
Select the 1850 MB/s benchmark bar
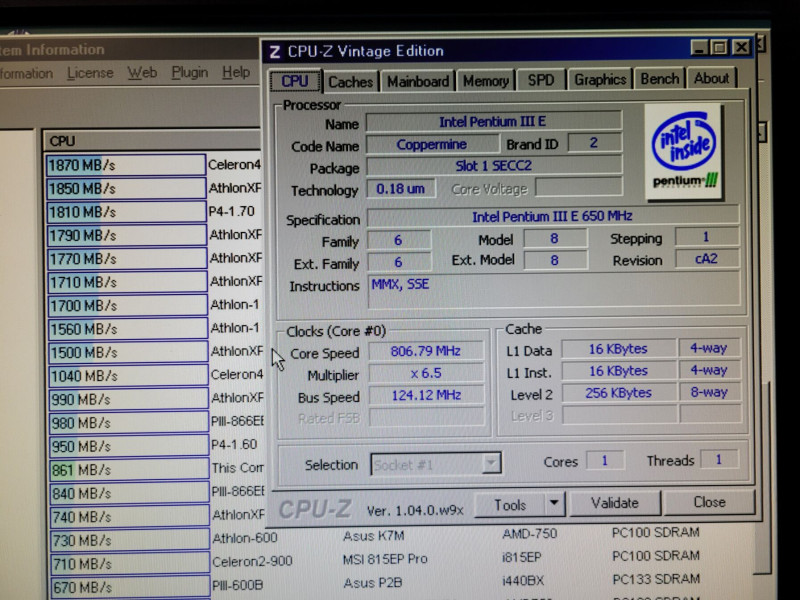point(126,188)
